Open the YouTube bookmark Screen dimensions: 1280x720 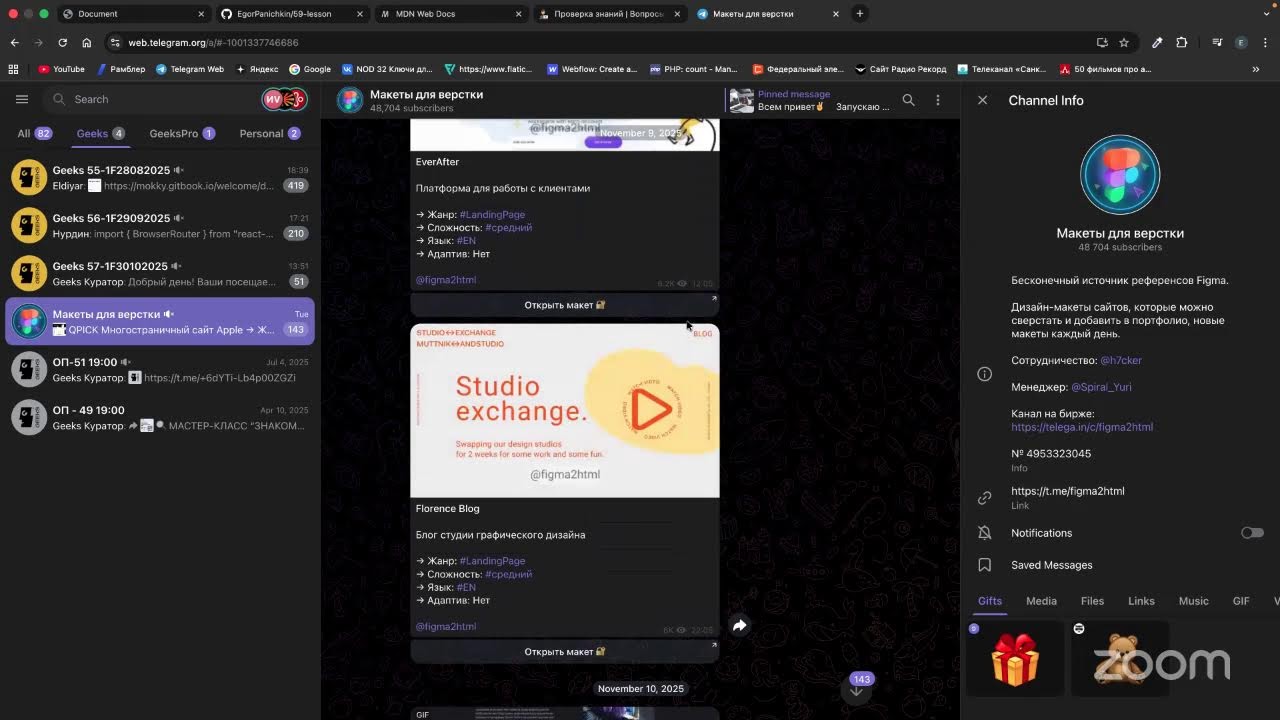coord(61,69)
